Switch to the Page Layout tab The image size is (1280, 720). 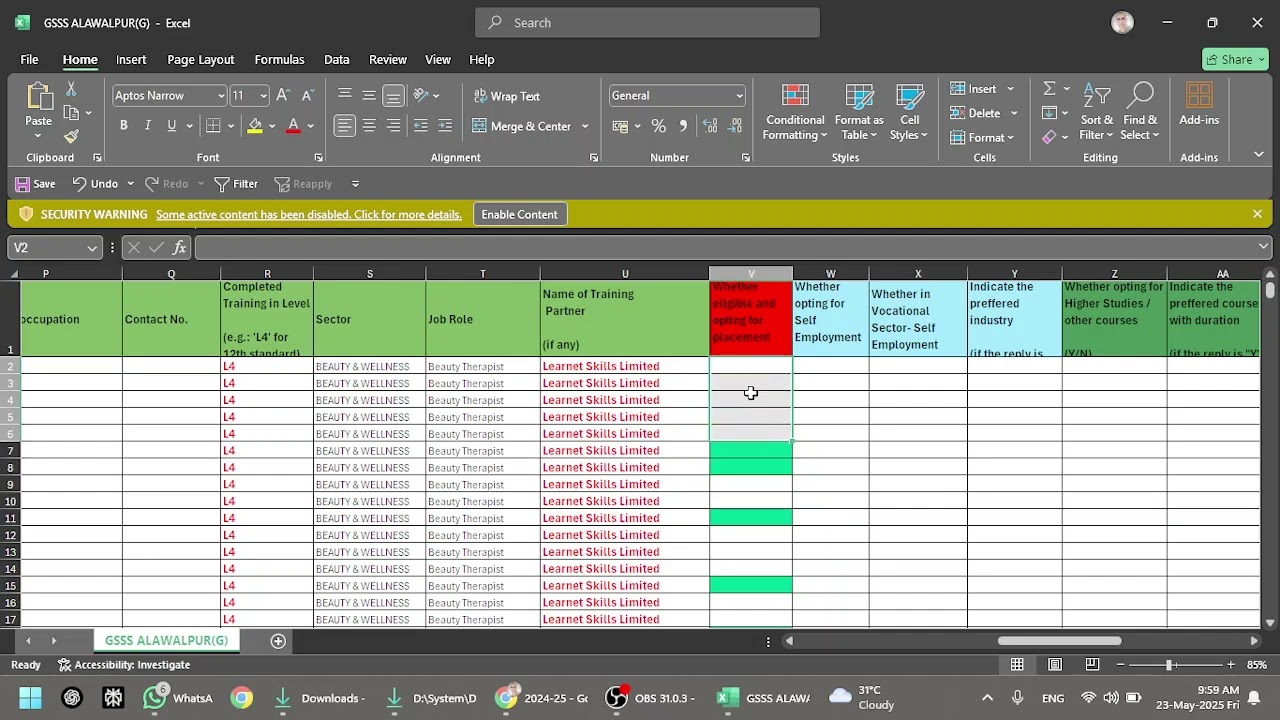200,59
